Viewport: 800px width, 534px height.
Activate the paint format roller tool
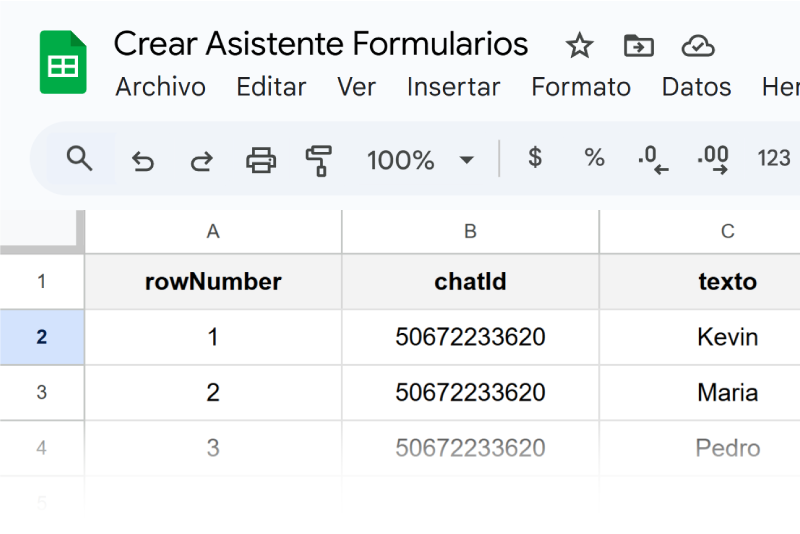(x=319, y=161)
